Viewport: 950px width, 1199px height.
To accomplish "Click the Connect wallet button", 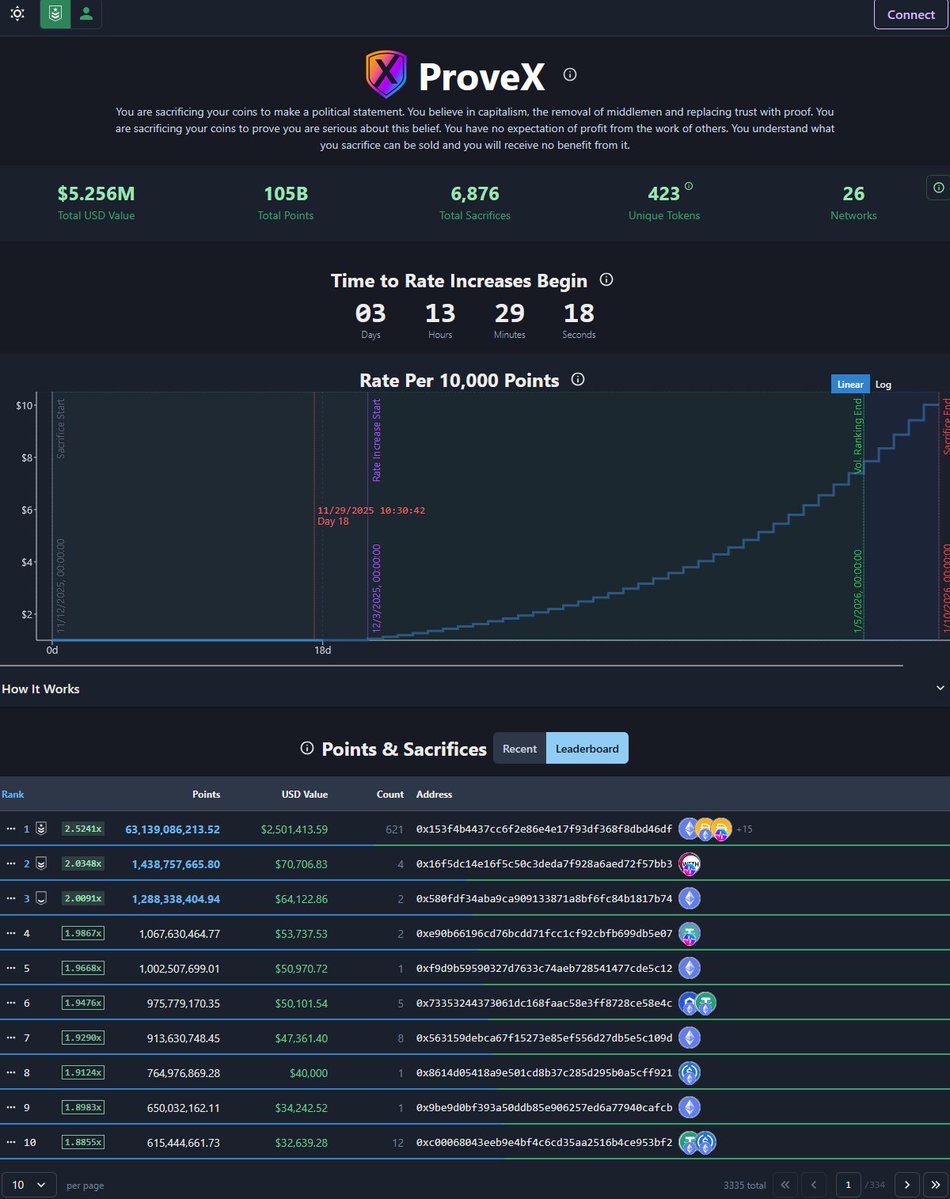I will click(910, 15).
